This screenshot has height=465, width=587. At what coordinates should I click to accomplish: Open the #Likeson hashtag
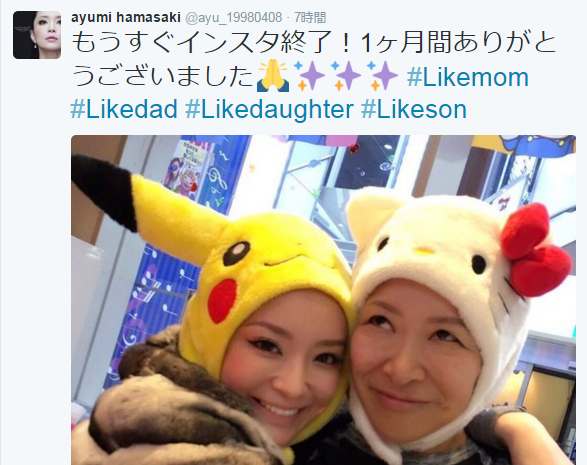coord(414,109)
